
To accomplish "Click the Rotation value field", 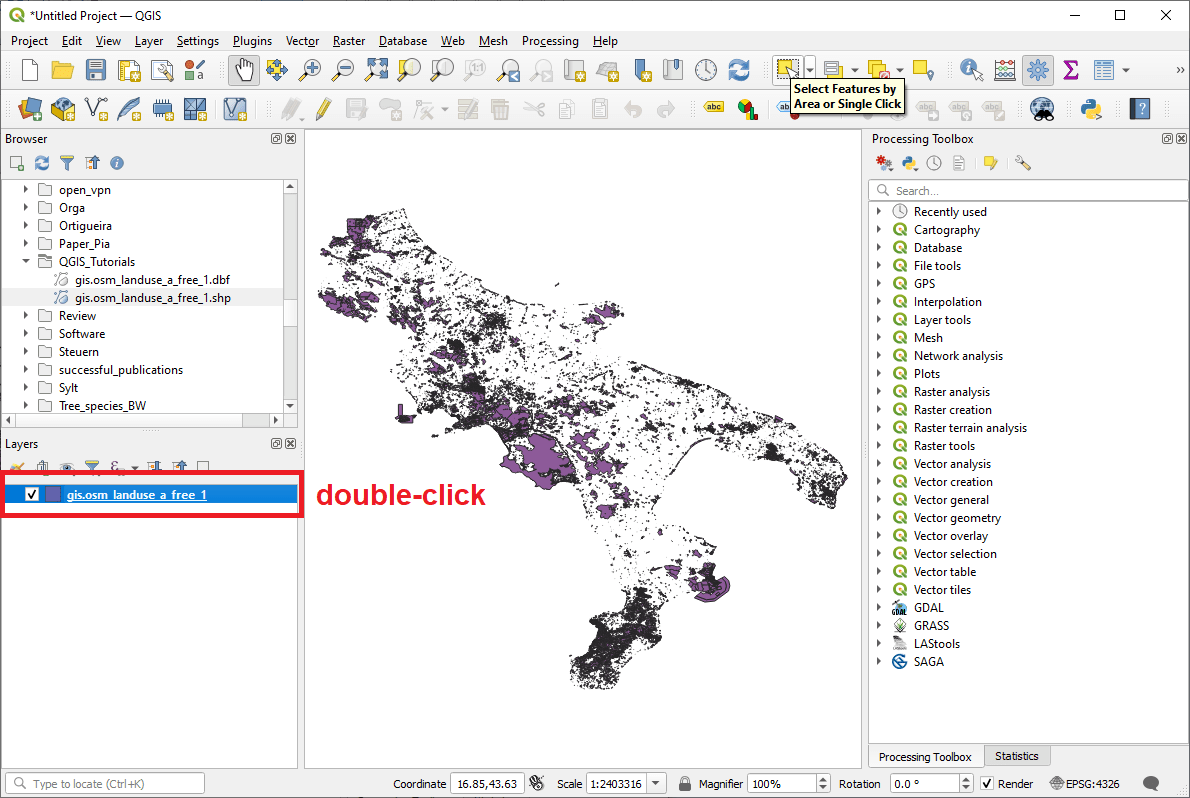I will [x=924, y=784].
